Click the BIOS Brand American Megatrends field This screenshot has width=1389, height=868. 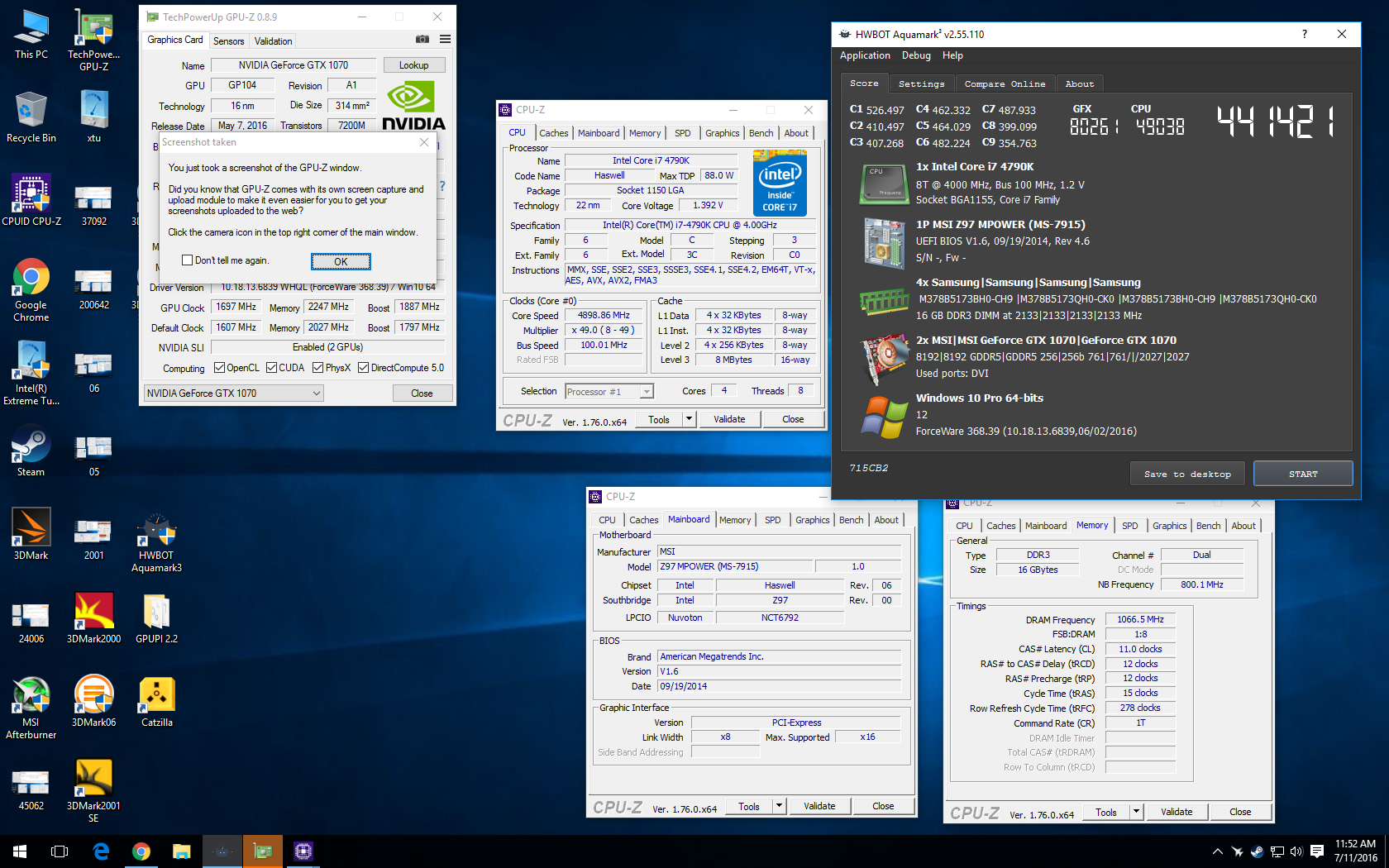[x=779, y=656]
